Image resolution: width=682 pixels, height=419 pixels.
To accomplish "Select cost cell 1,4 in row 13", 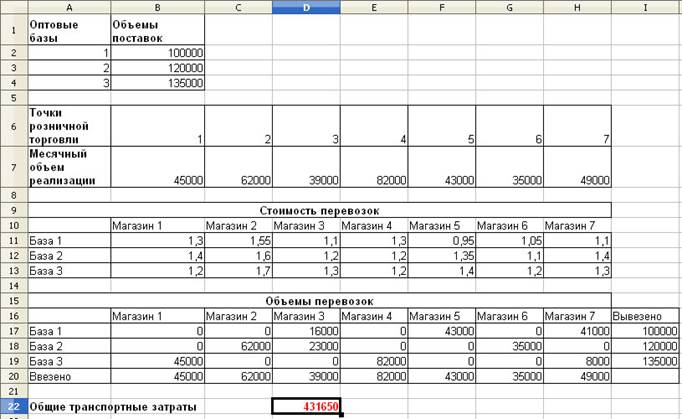I will coord(442,271).
